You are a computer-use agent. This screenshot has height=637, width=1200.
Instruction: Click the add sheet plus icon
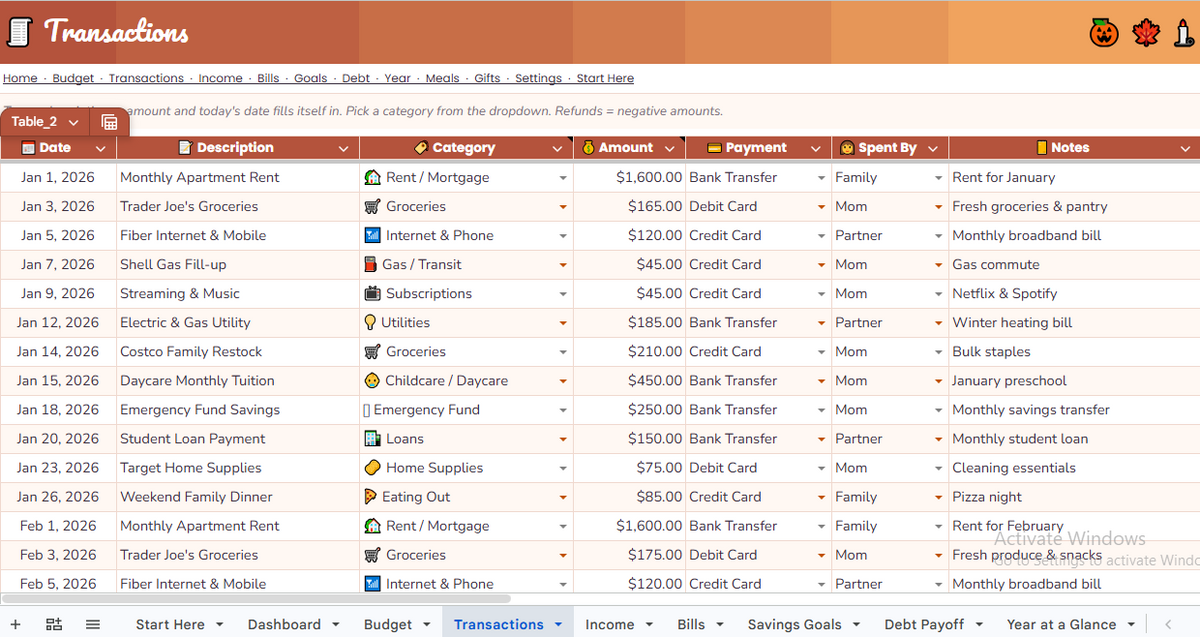[x=15, y=624]
